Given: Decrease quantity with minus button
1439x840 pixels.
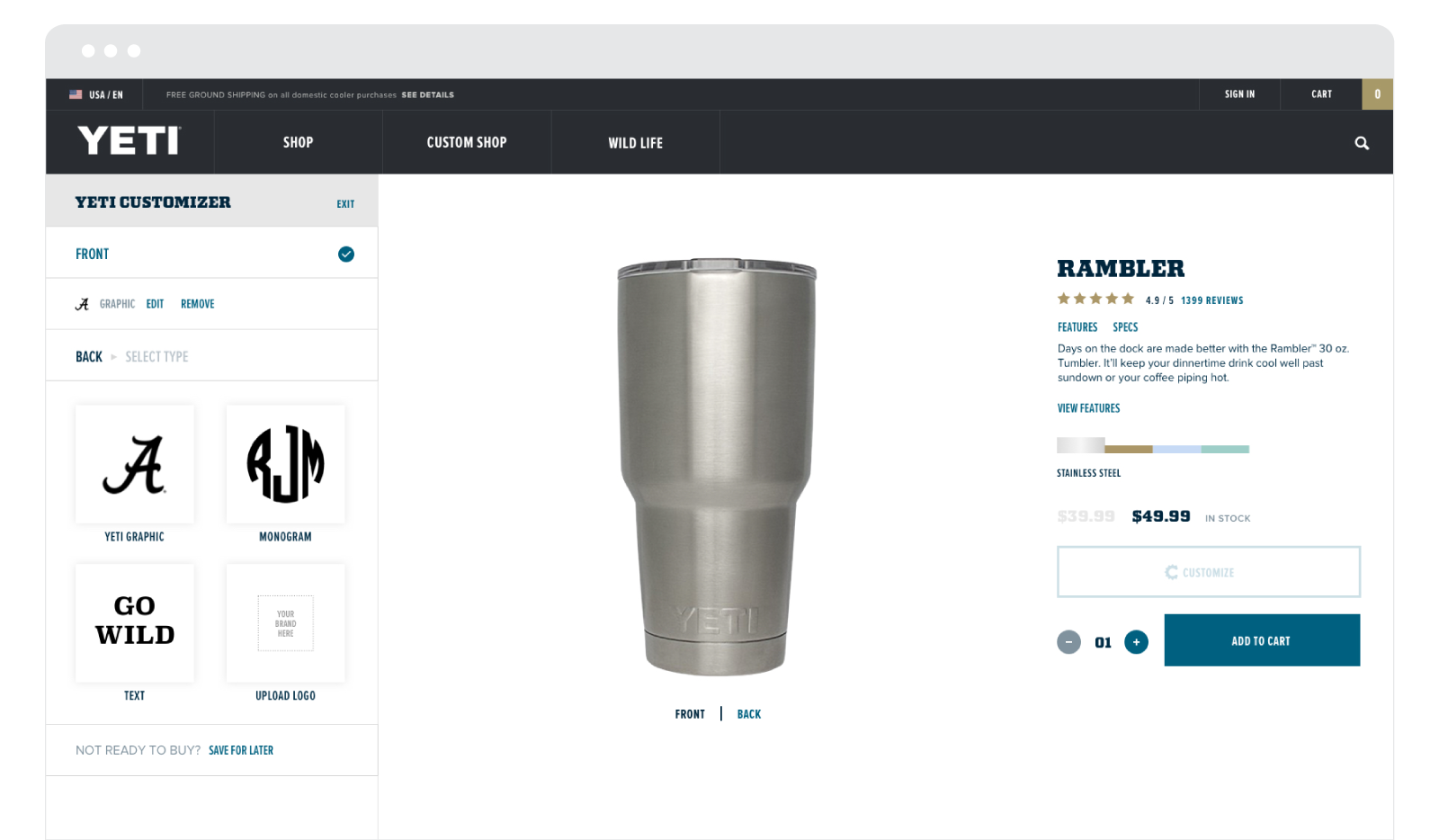Looking at the screenshot, I should pyautogui.click(x=1068, y=642).
